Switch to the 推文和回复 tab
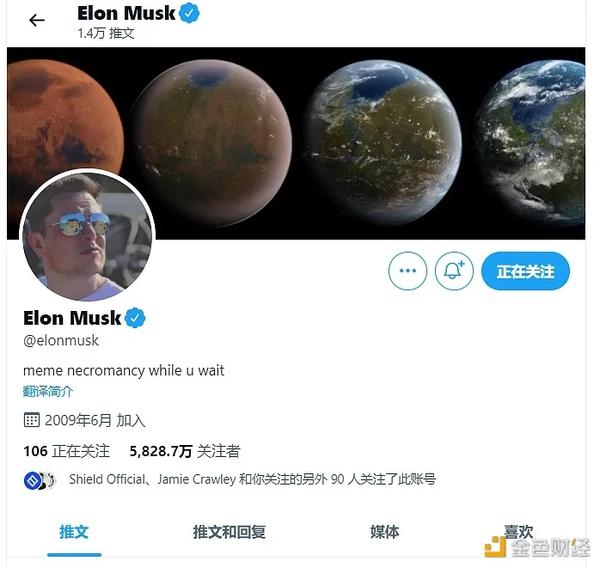 [x=229, y=532]
